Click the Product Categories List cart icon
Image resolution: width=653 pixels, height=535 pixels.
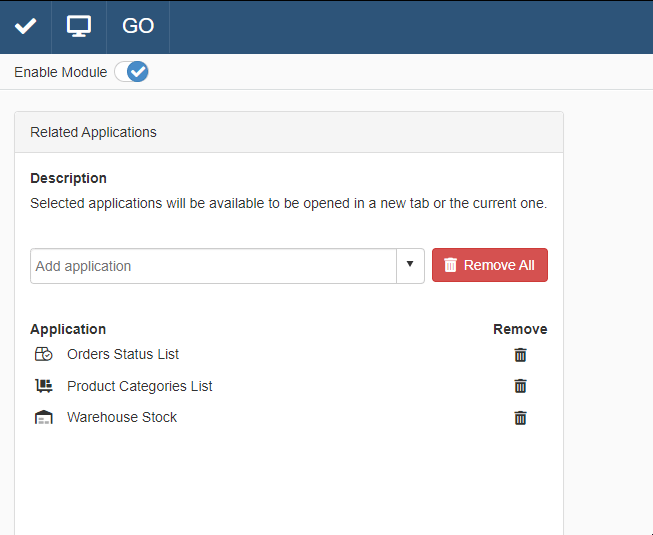coord(43,386)
